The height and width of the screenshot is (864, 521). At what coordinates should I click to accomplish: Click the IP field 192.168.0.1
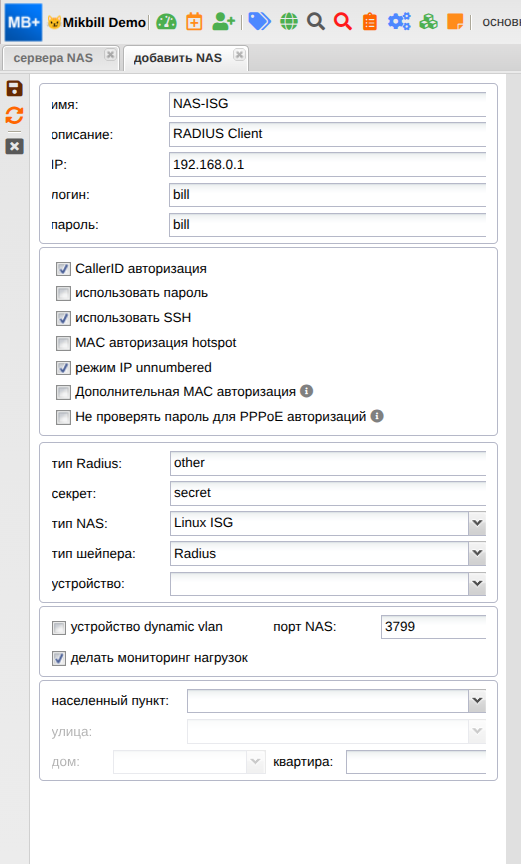tap(328, 164)
